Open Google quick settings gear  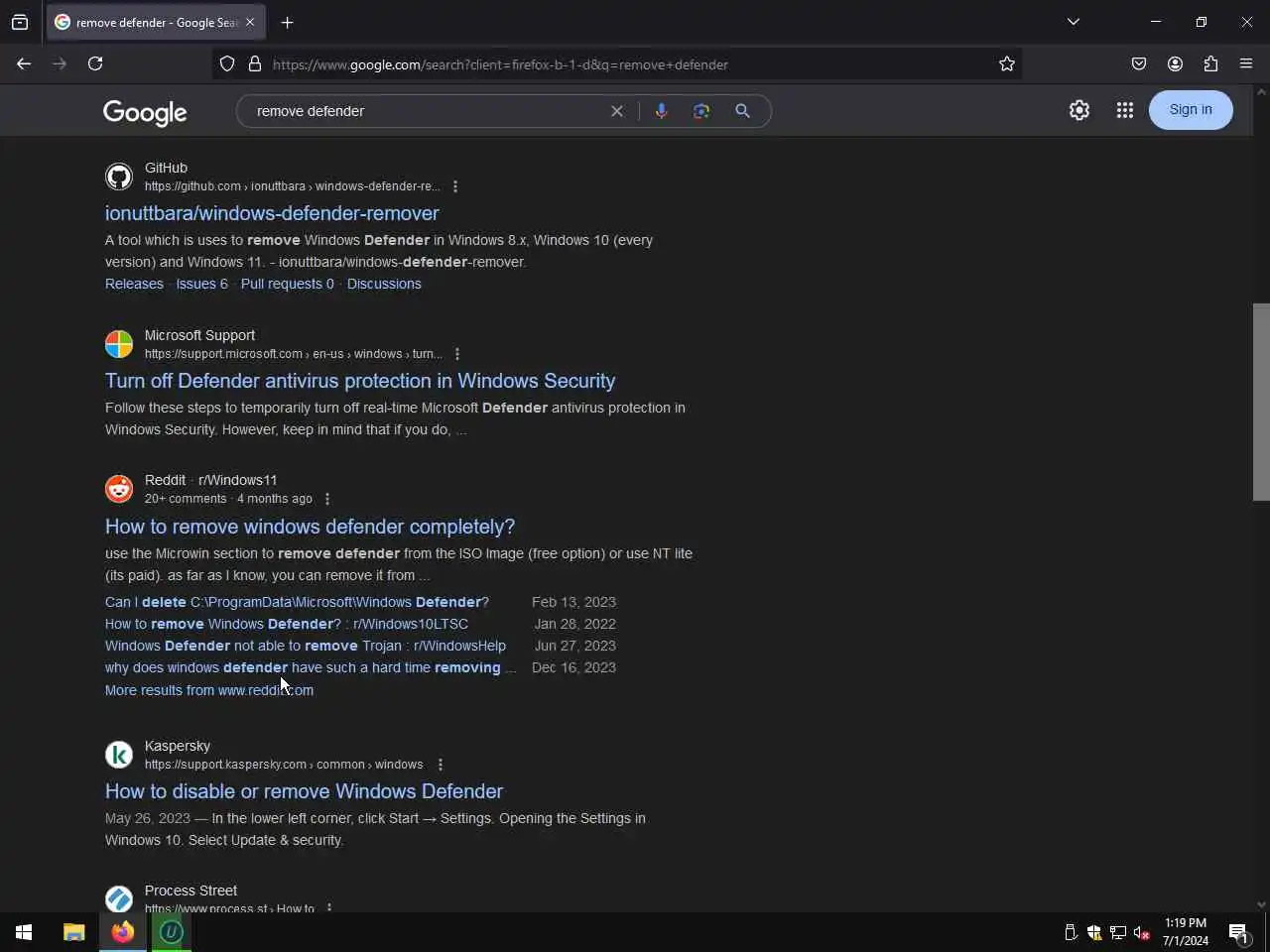click(1079, 110)
